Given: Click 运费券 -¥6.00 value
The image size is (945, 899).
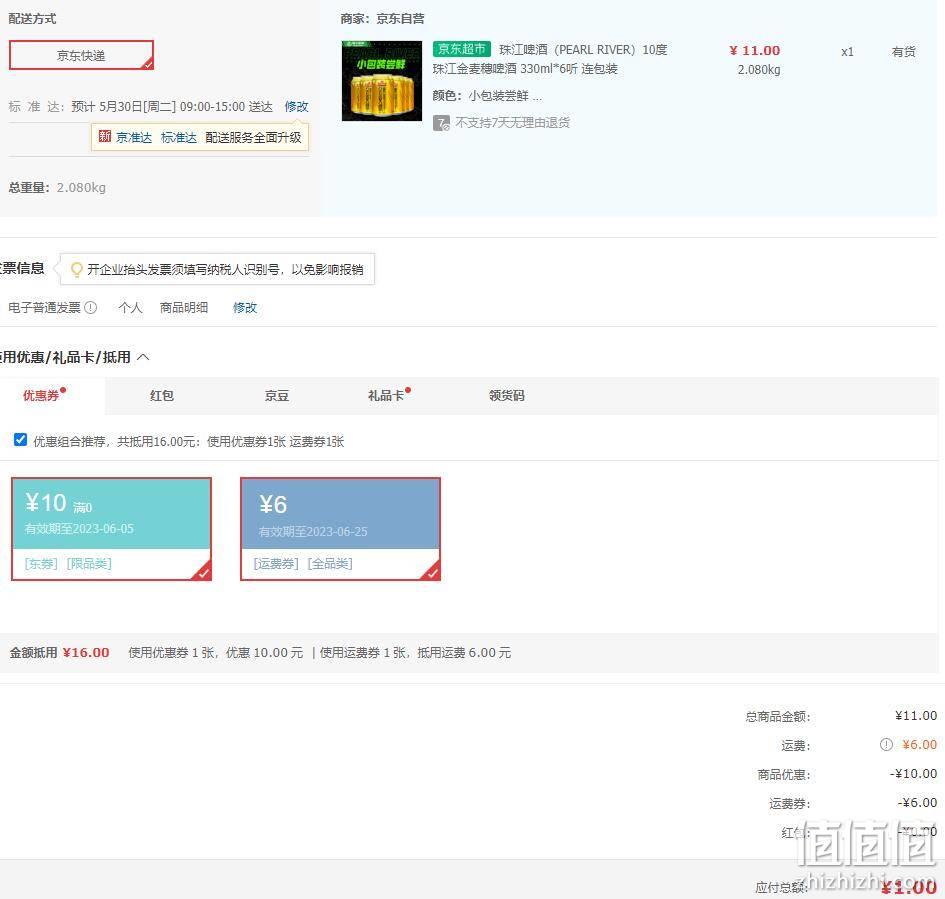Looking at the screenshot, I should [x=917, y=803].
